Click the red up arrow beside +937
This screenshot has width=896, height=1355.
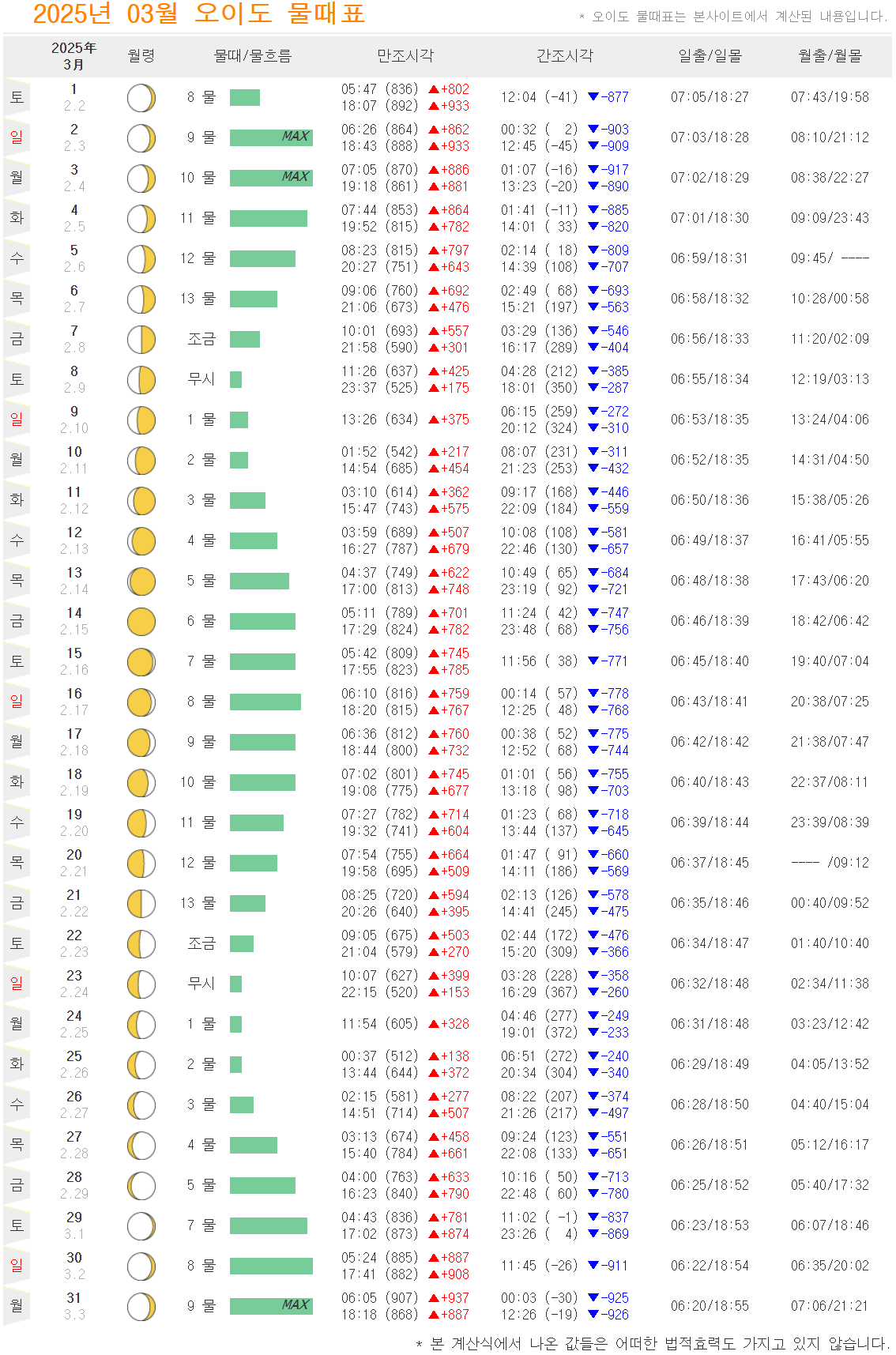pyautogui.click(x=434, y=1298)
